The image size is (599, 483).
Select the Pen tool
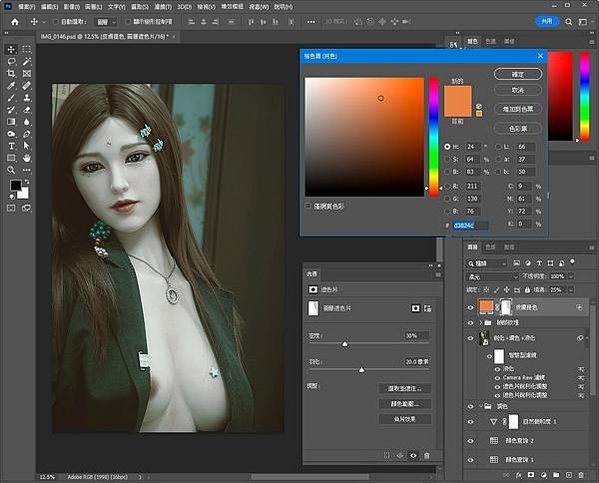pyautogui.click(x=26, y=134)
